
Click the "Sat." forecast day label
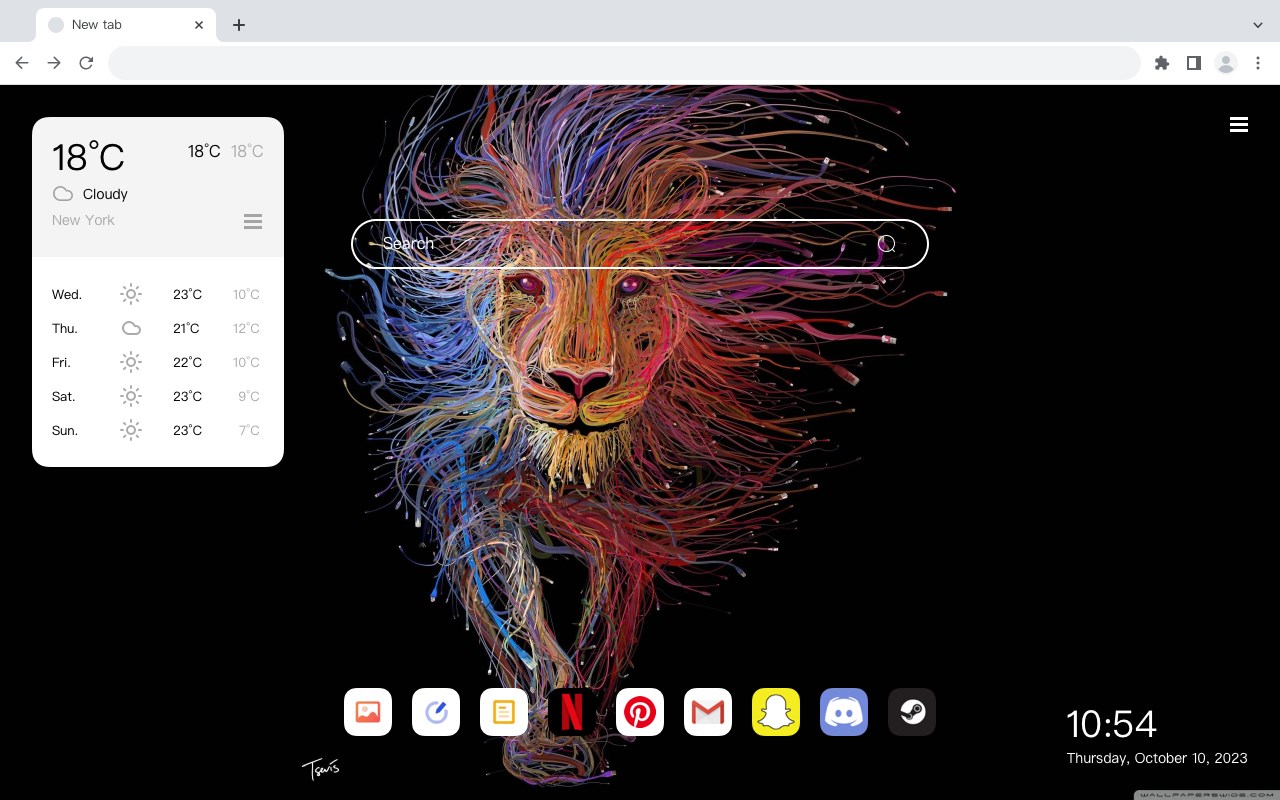pos(64,396)
